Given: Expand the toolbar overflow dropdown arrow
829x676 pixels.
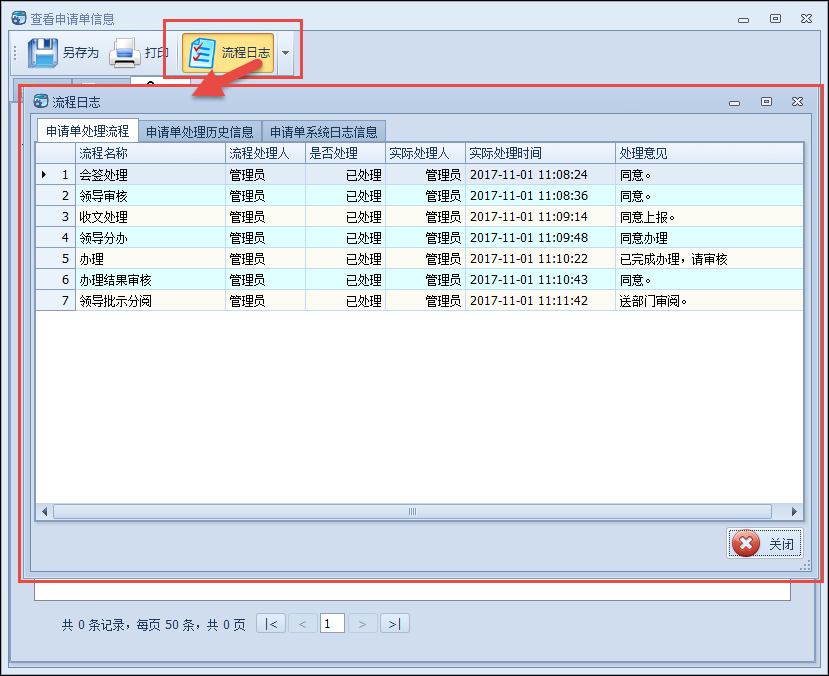Looking at the screenshot, I should click(285, 53).
